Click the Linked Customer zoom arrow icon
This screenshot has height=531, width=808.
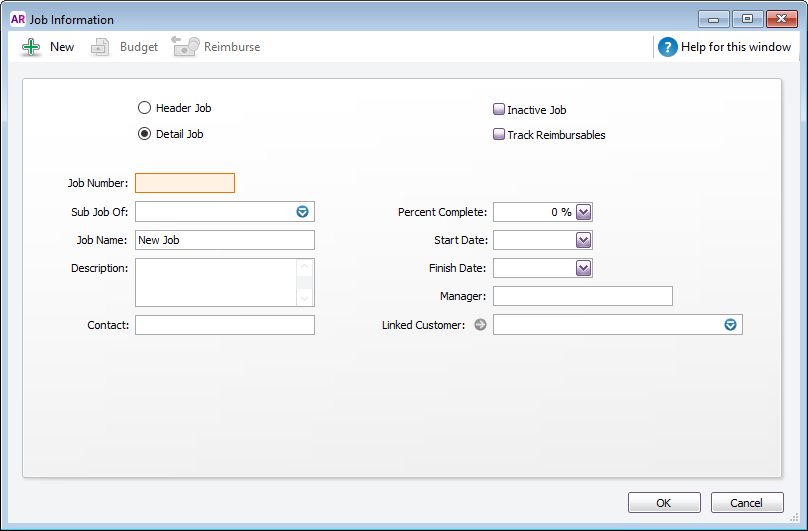480,325
